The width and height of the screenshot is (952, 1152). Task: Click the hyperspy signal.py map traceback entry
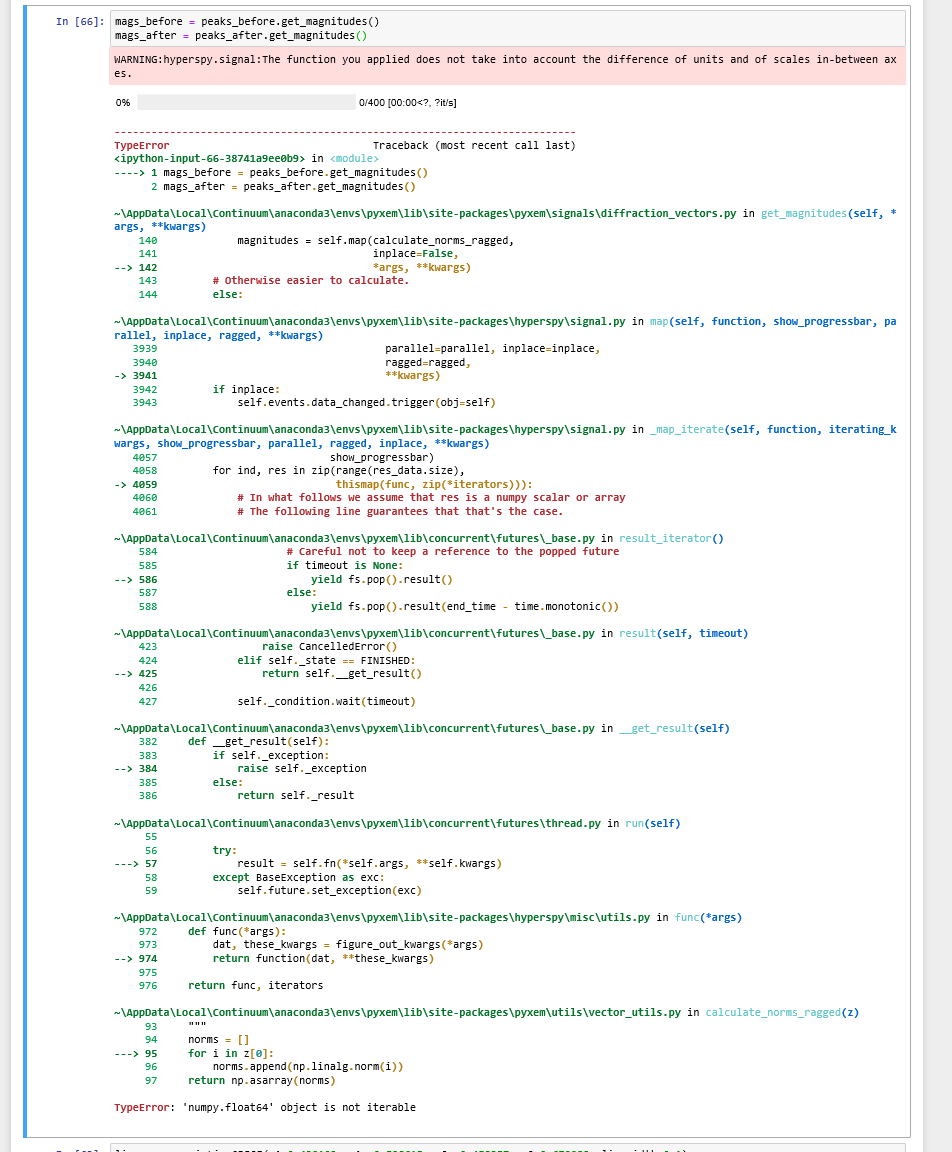(400, 321)
